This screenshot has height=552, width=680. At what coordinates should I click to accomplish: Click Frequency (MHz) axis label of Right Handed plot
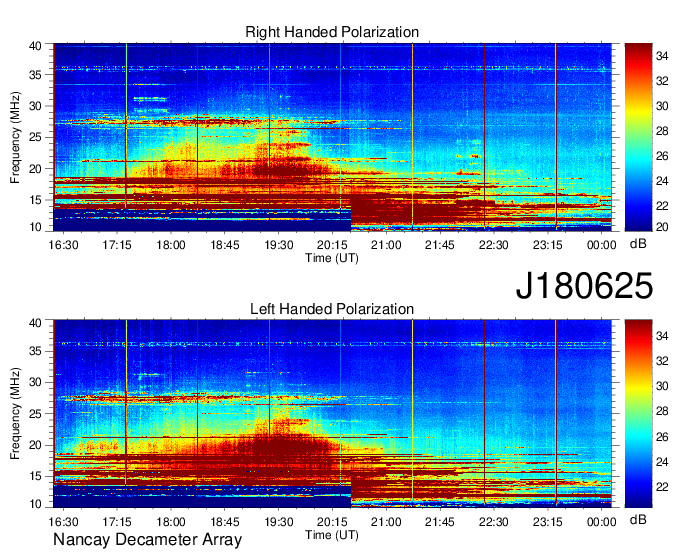15,137
